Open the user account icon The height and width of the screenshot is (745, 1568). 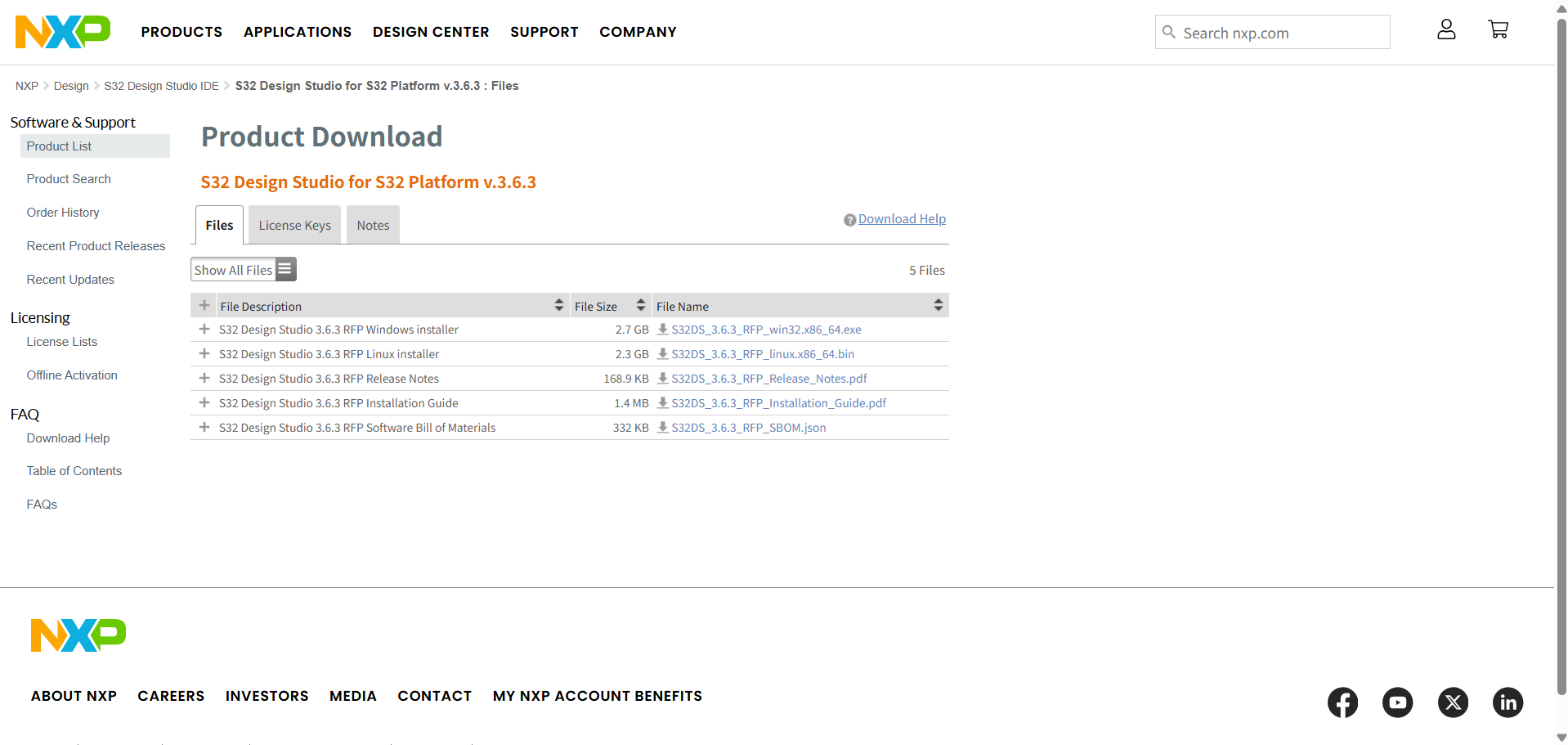[x=1446, y=30]
